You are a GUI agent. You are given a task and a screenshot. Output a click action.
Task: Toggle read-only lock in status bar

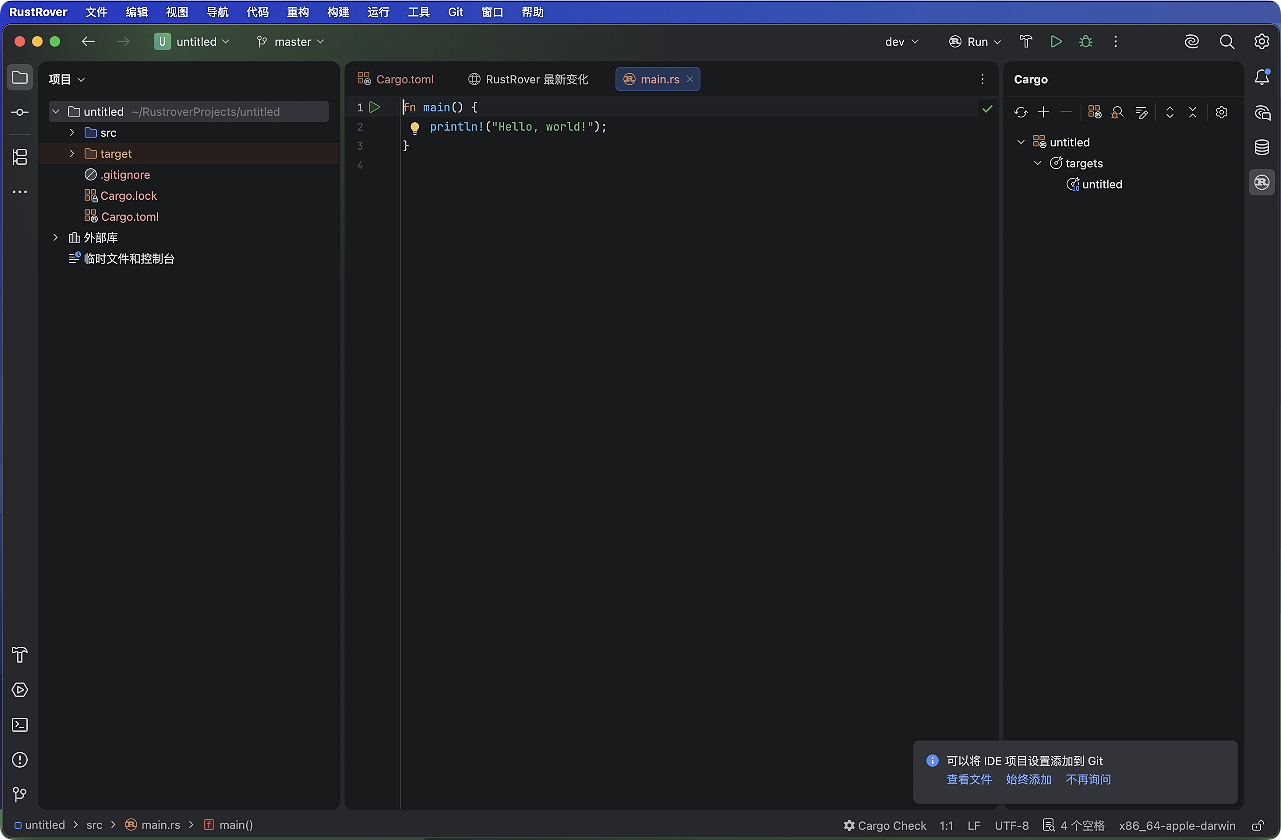[1258, 826]
